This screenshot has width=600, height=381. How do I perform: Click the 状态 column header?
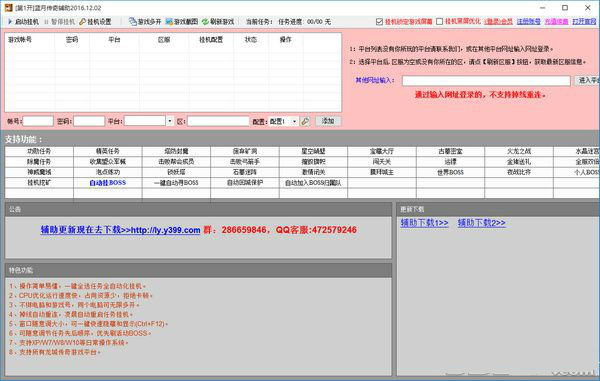pos(251,39)
